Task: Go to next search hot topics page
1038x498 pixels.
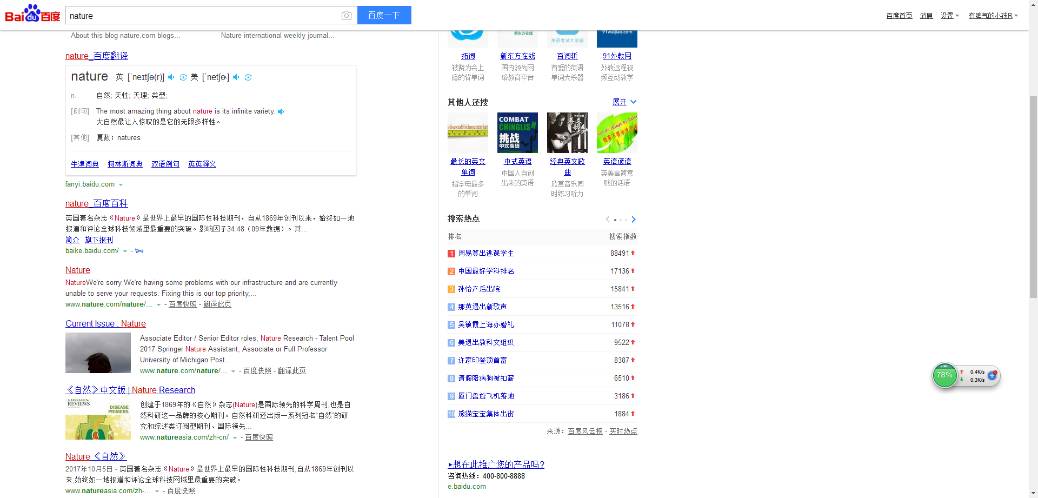Action: 634,219
